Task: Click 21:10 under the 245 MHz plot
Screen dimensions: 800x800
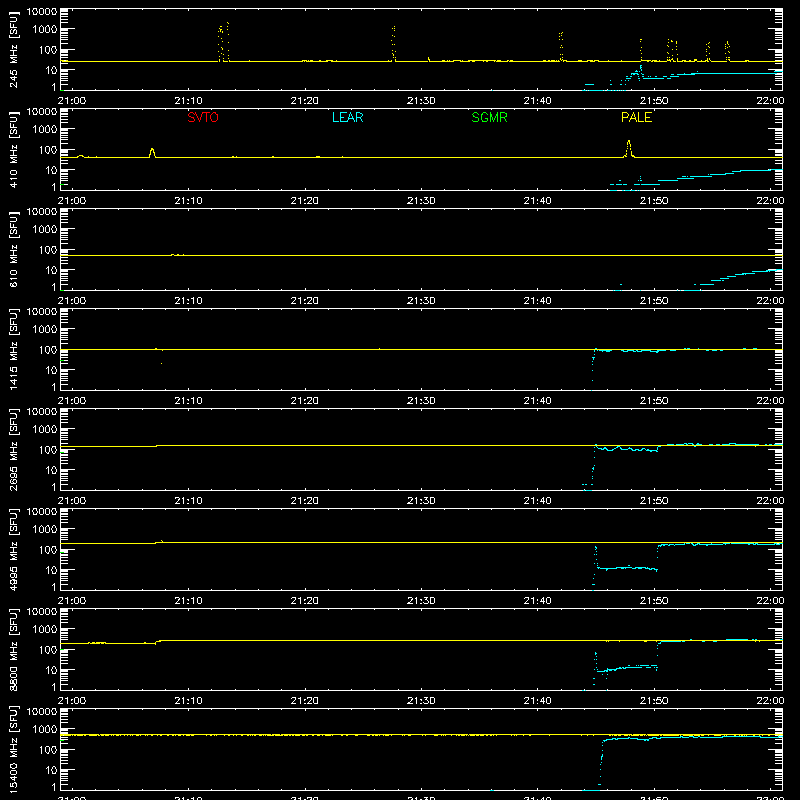Action: pos(188,101)
